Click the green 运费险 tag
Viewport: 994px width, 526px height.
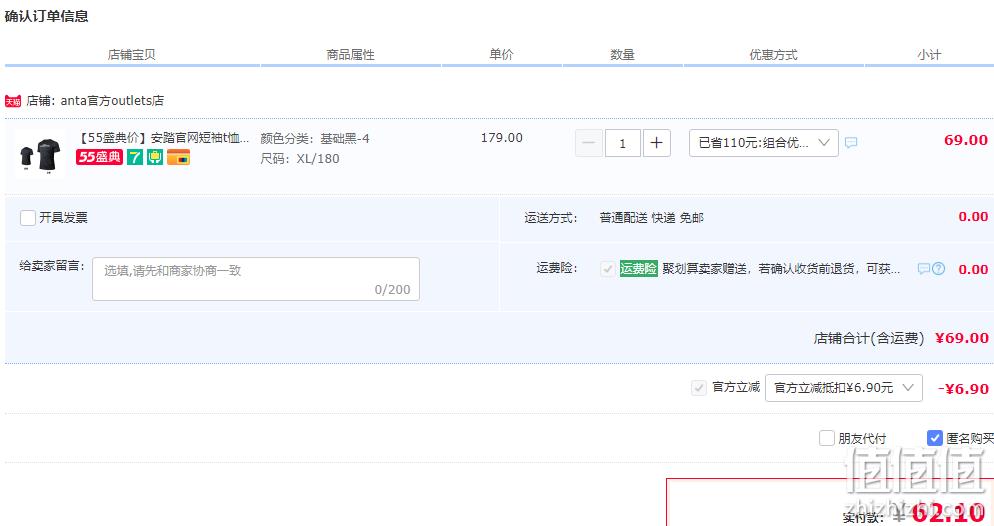point(638,269)
